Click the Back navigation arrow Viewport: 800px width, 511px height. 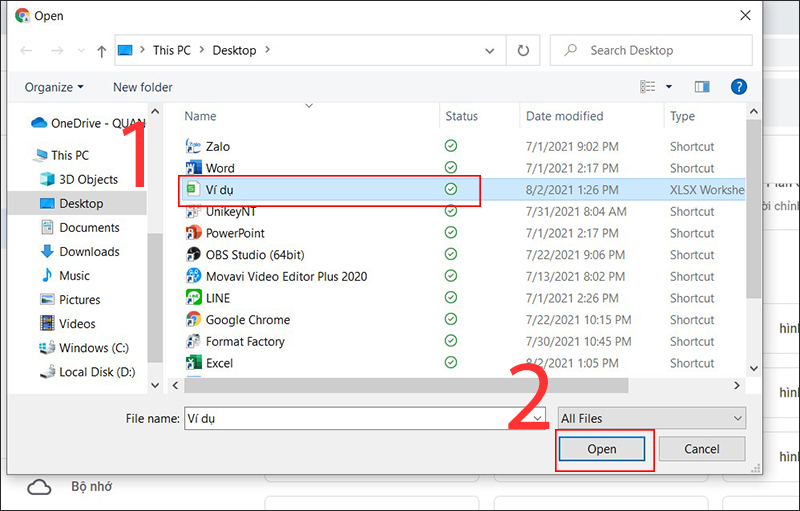tap(26, 50)
